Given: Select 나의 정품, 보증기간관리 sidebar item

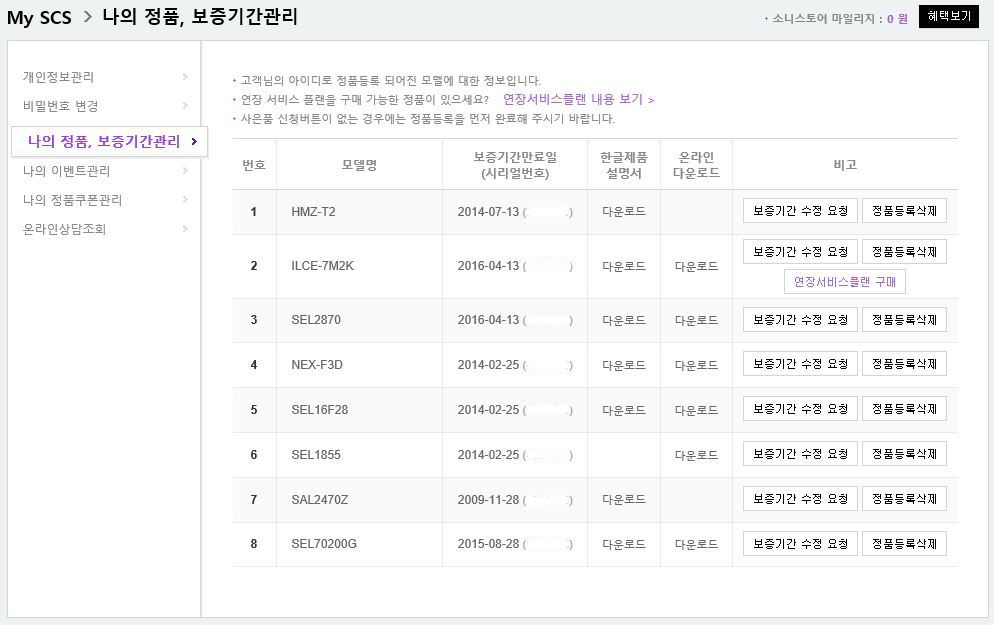Looking at the screenshot, I should [104, 141].
